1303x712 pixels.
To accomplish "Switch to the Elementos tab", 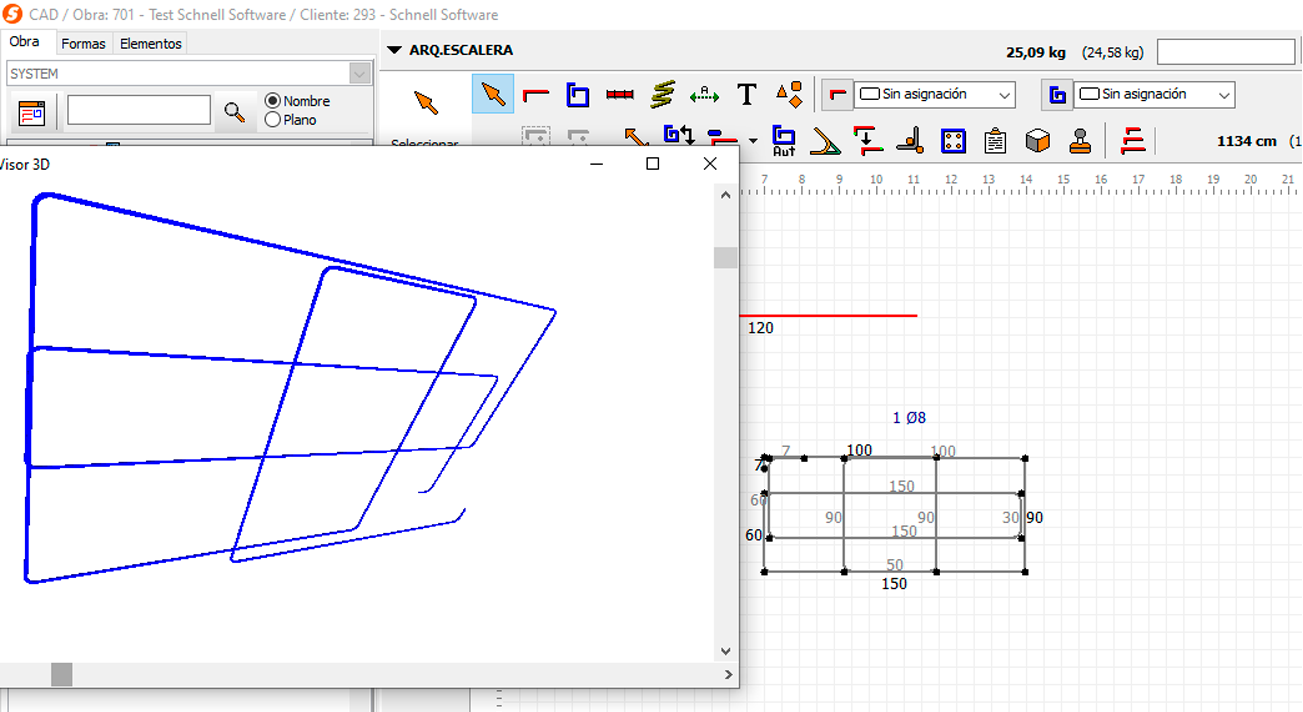I will pos(151,44).
